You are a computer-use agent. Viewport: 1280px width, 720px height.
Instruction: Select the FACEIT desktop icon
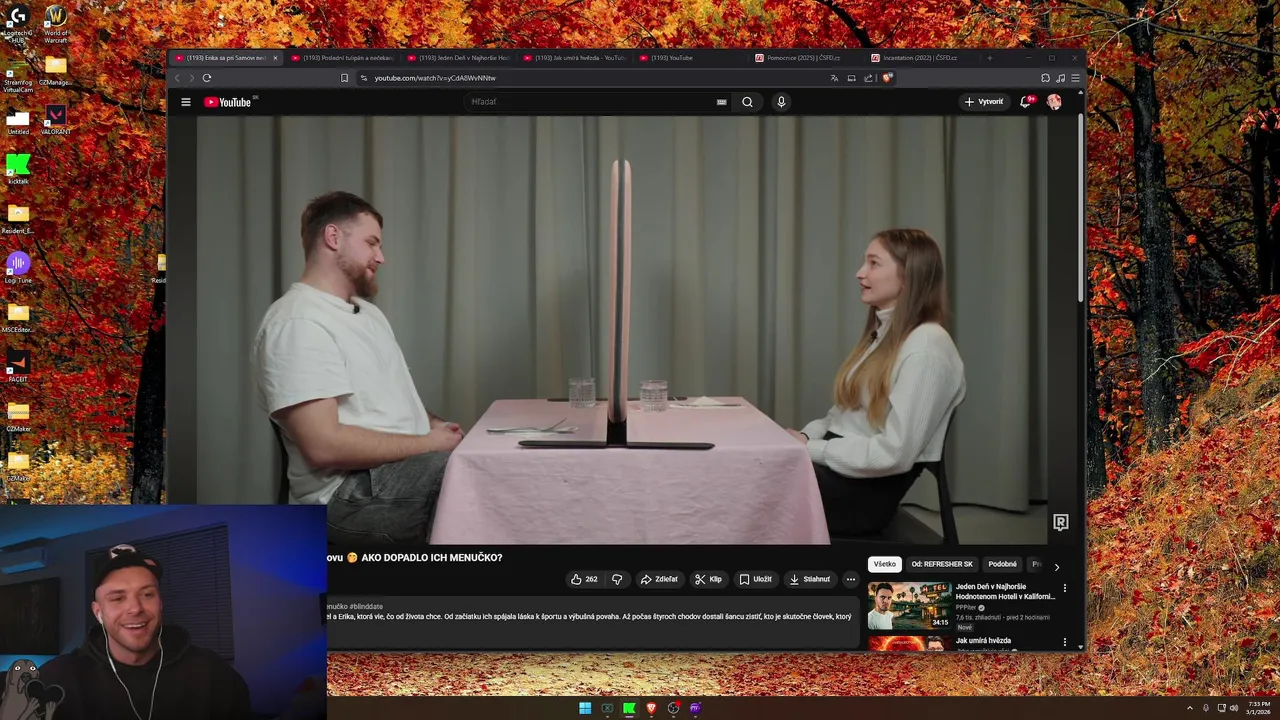tap(18, 367)
